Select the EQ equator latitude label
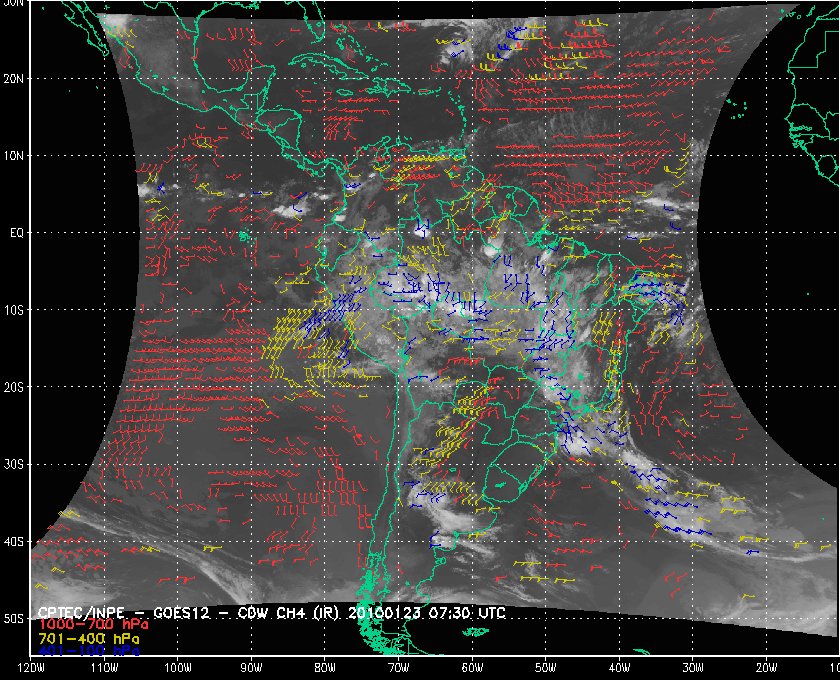This screenshot has height=680, width=840. [13, 232]
